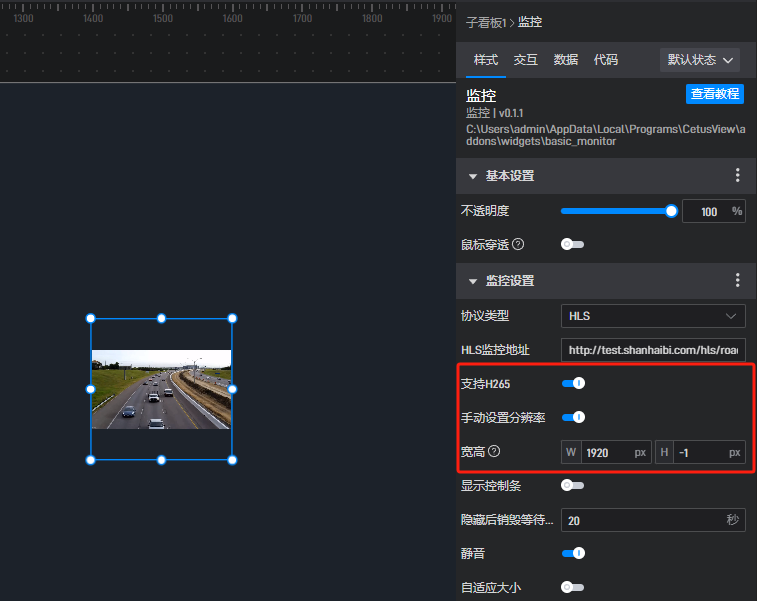Click the left-middle resize handle of the widget
Image resolution: width=757 pixels, height=601 pixels.
click(x=90, y=389)
